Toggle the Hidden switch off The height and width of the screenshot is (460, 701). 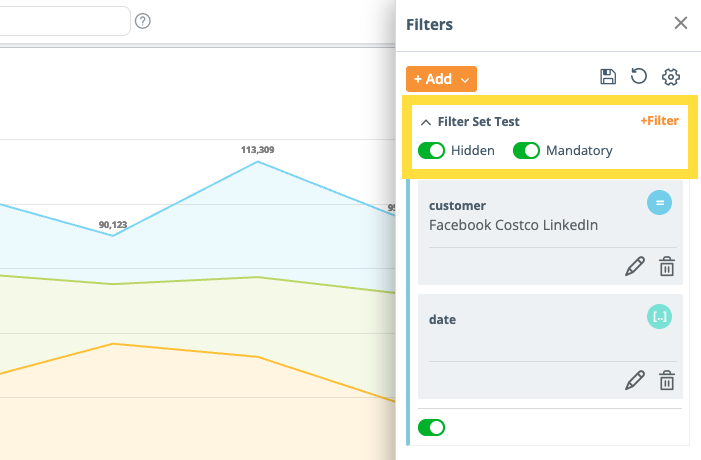point(431,151)
